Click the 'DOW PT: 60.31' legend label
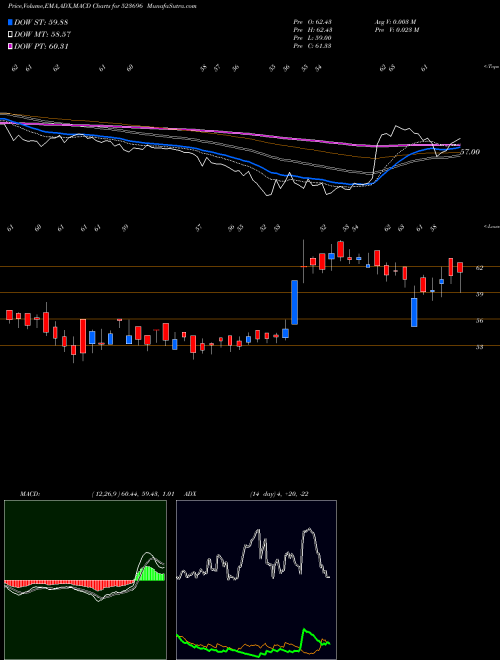The height and width of the screenshot is (660, 500). (x=41, y=47)
